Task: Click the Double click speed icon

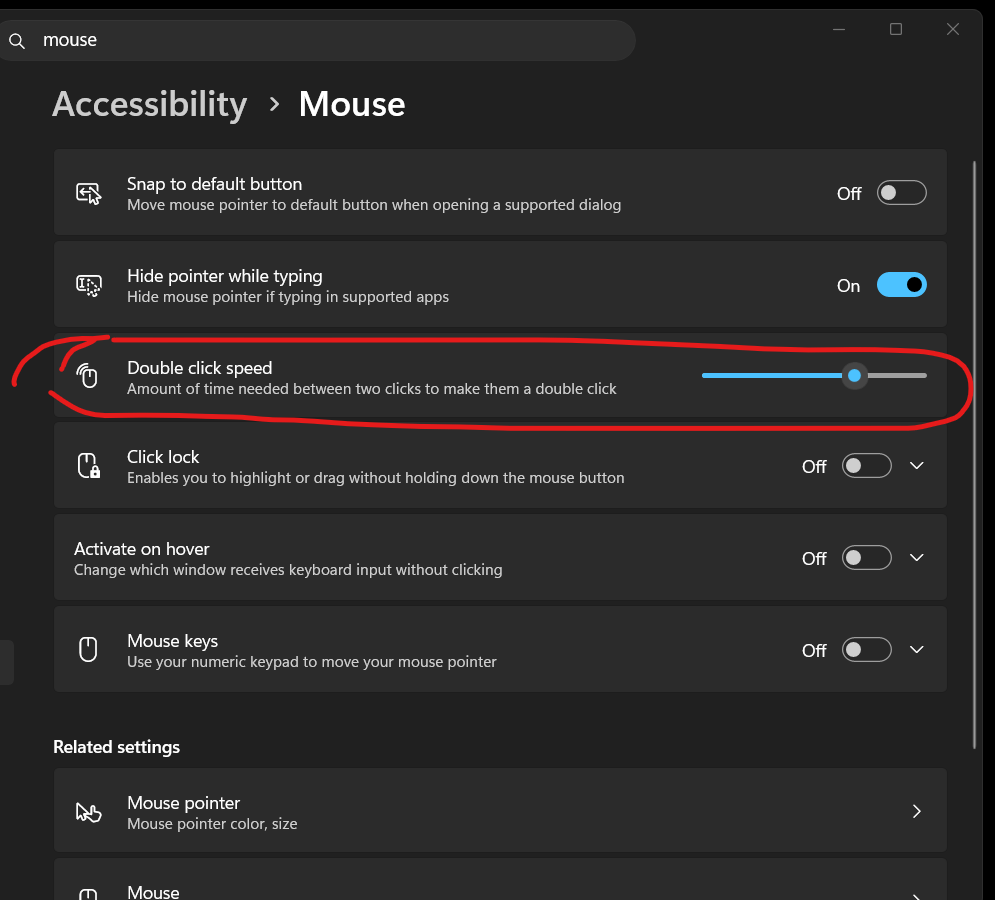Action: (x=88, y=376)
